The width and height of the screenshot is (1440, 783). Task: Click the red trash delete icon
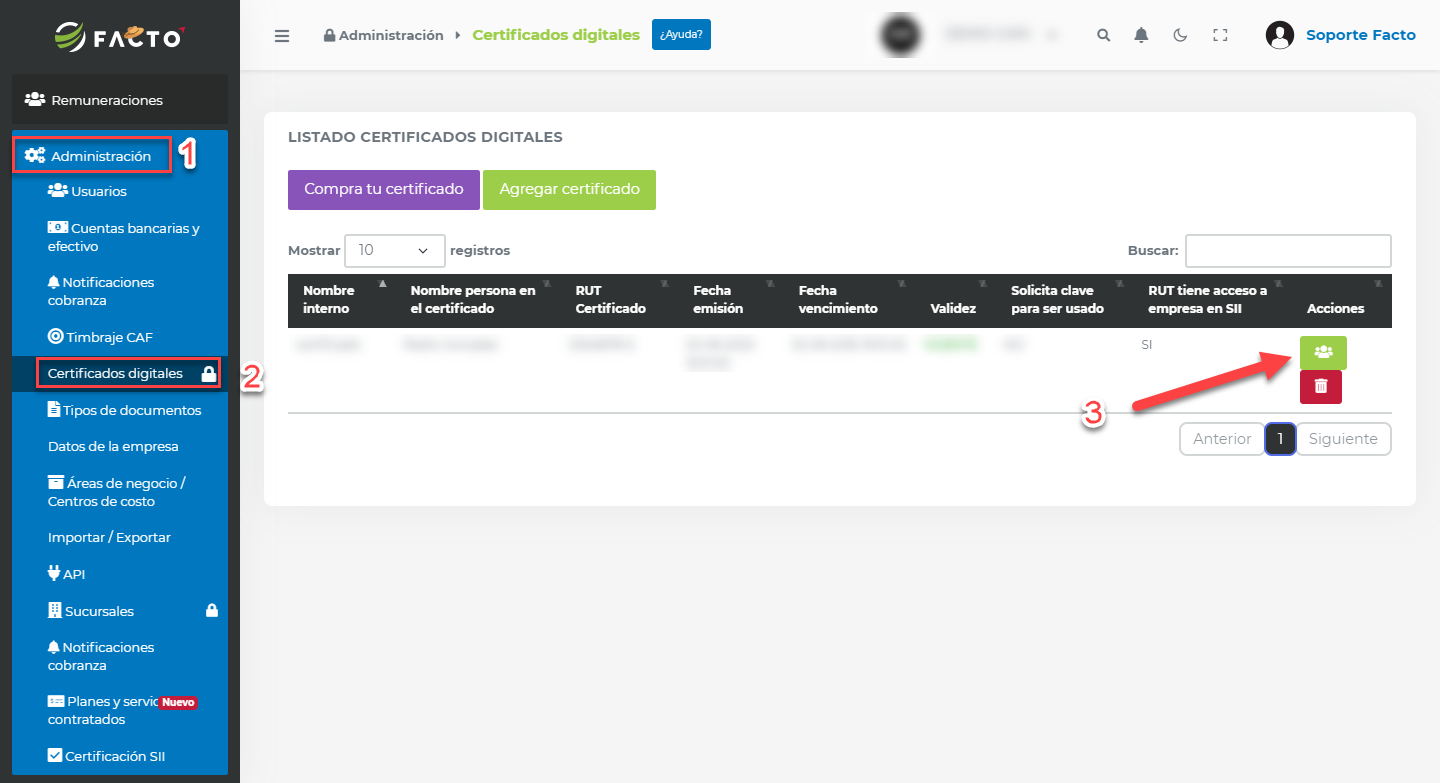point(1320,387)
